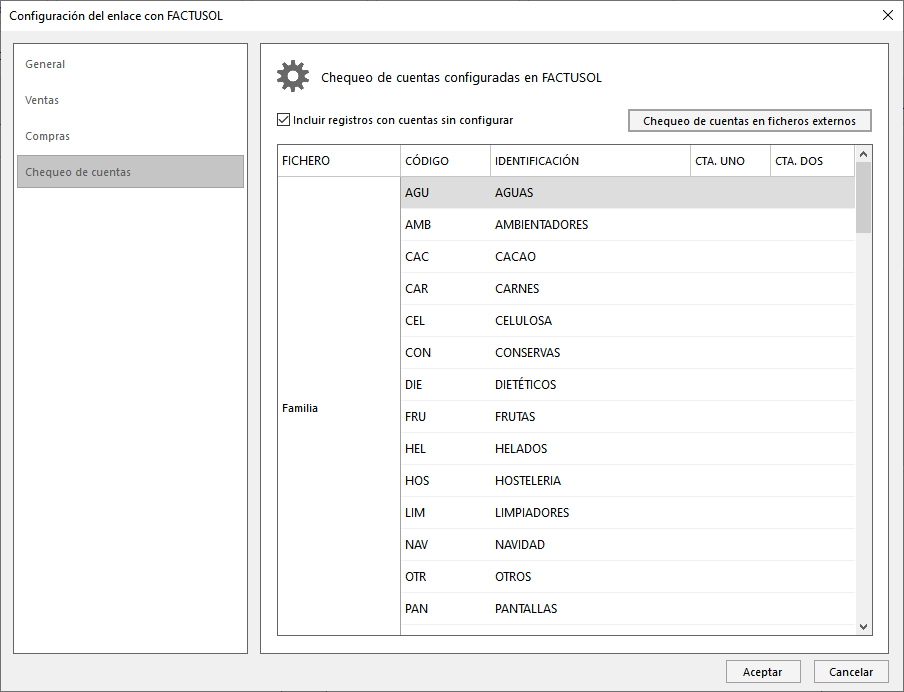Click Chequeo de cuentas en ficheros externos
Image resolution: width=904 pixels, height=692 pixels.
click(749, 121)
